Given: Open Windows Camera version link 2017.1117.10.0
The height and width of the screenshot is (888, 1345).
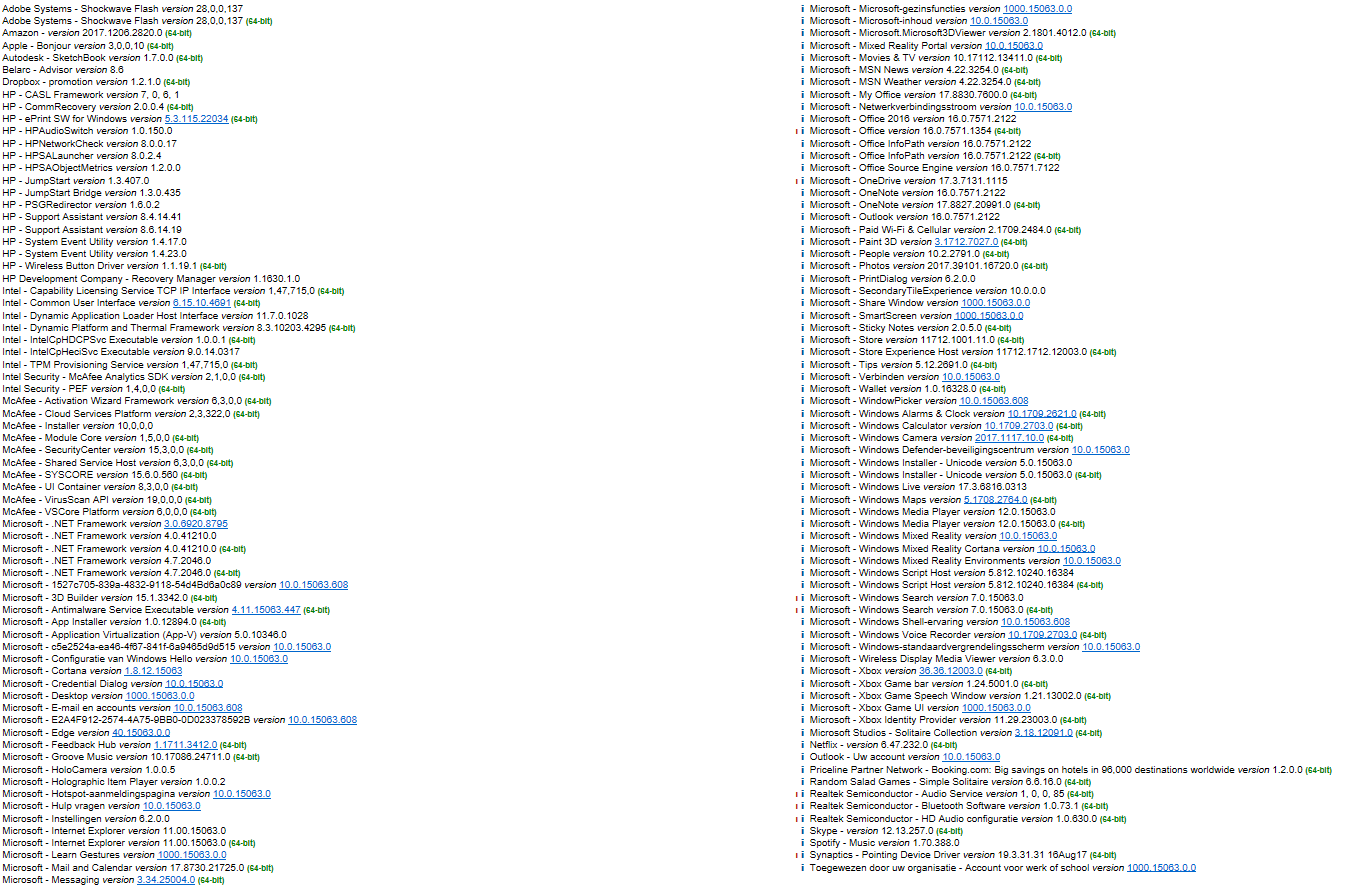Looking at the screenshot, I should [1009, 438].
